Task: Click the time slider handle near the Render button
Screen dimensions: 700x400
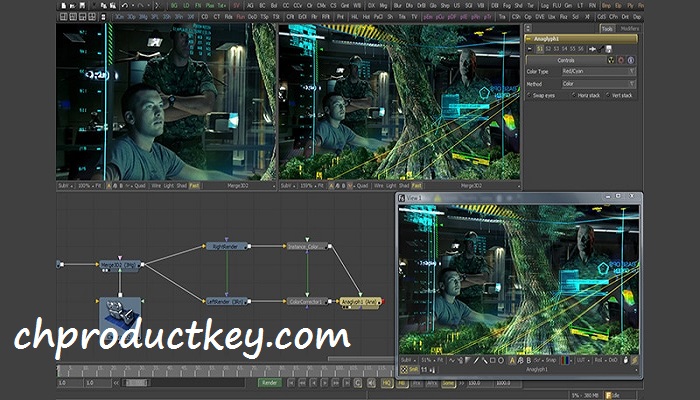Action: [x=136, y=383]
